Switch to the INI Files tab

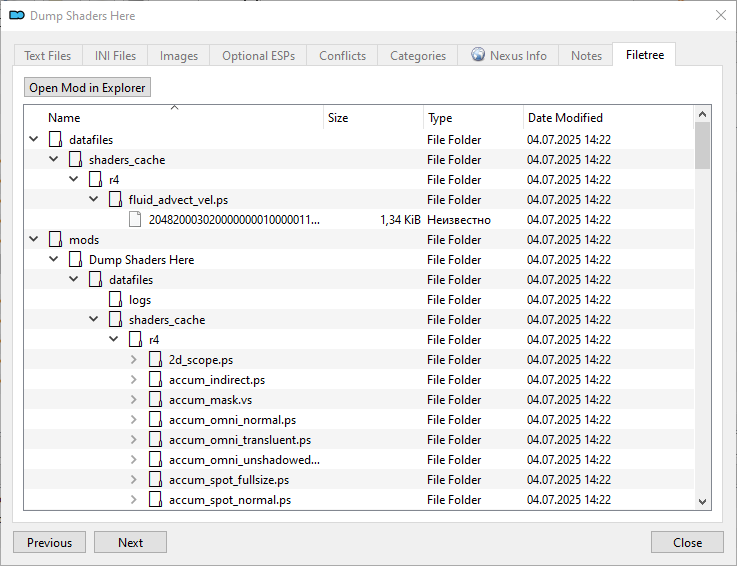(x=115, y=55)
